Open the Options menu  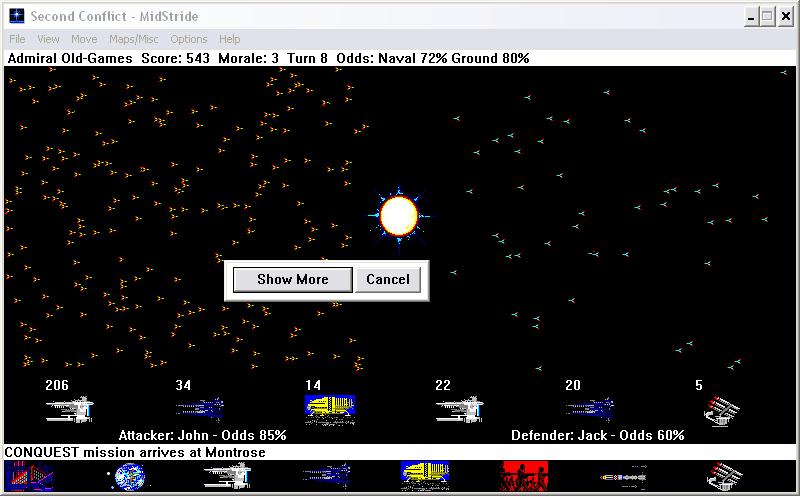(189, 39)
